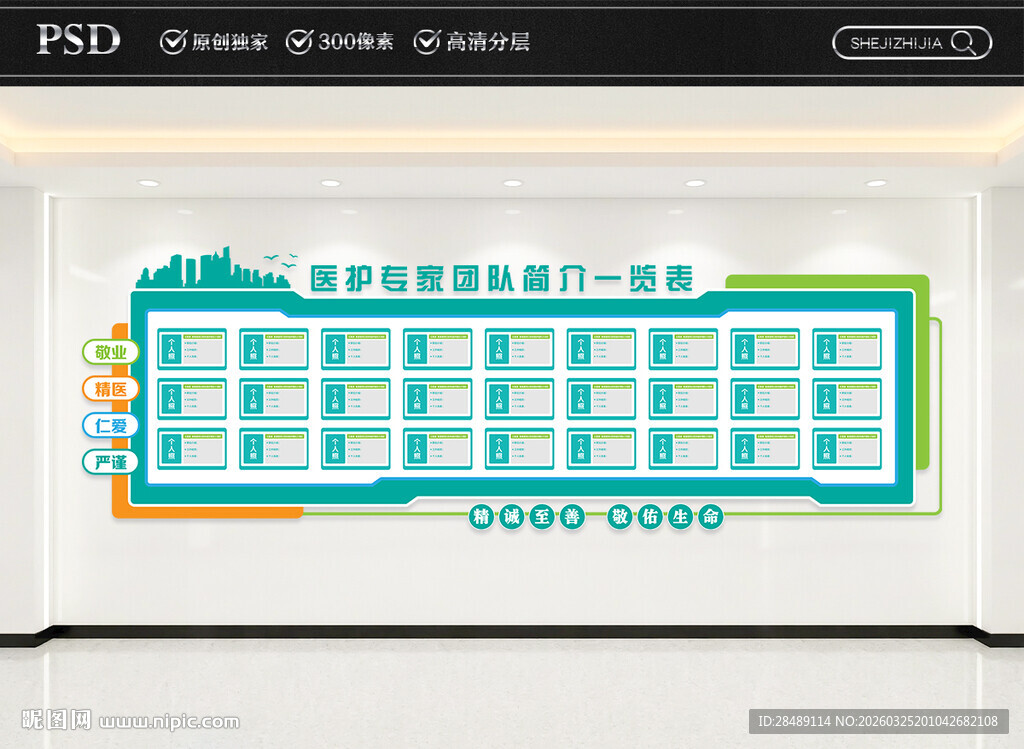
Task: Click the 敬 circle badge
Action: point(620,517)
